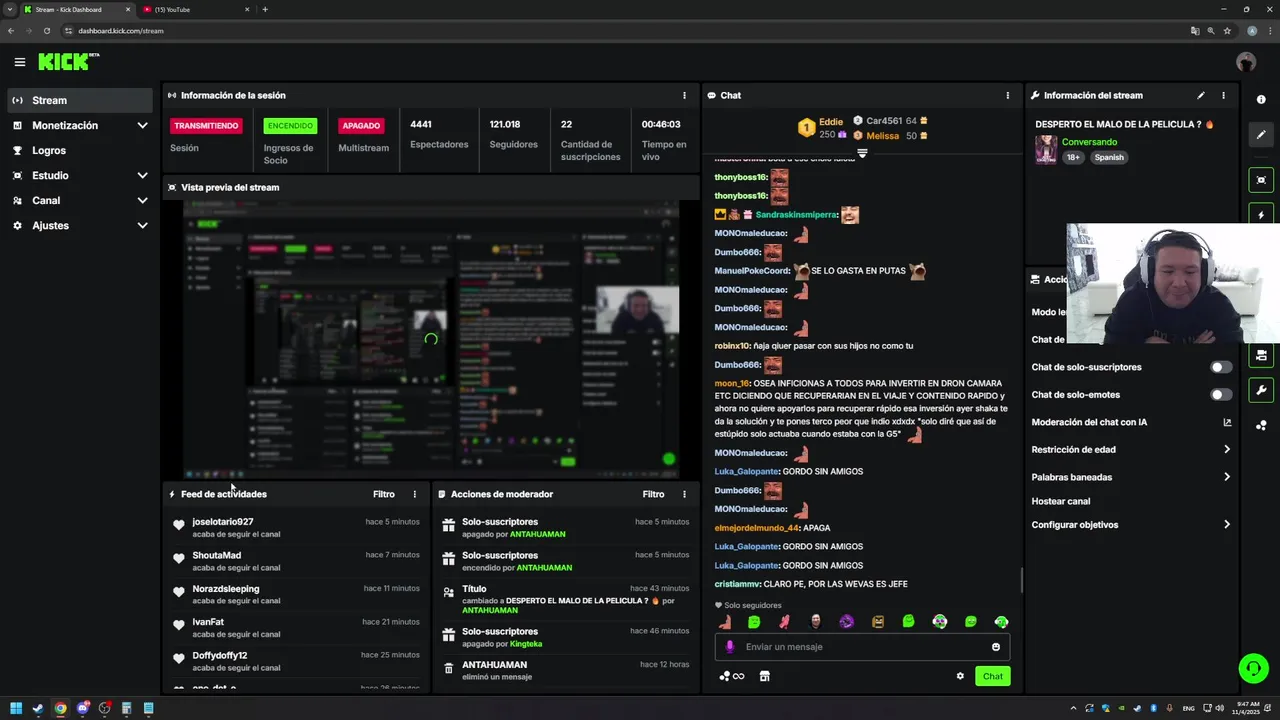Screen dimensions: 1280x720
Task: Open Filtro in Acciones de moderador
Action: pos(653,494)
